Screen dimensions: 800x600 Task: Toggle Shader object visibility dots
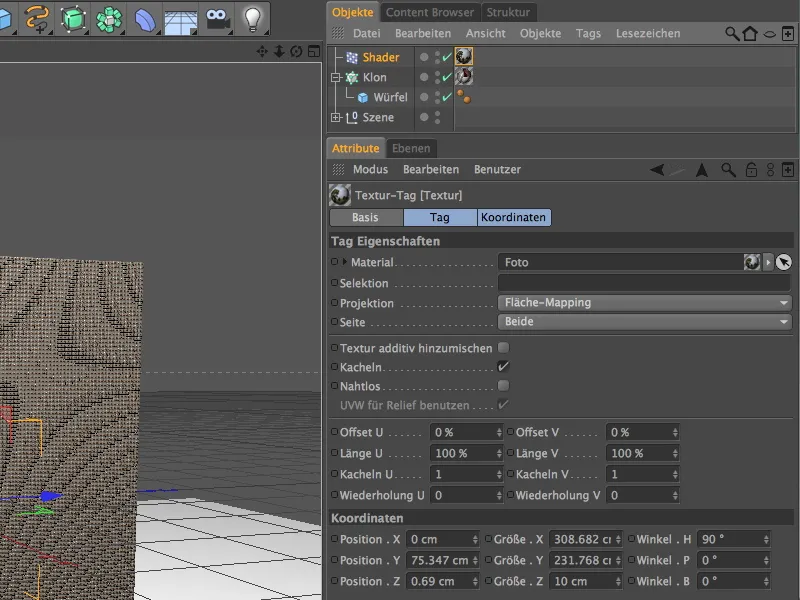[x=437, y=57]
